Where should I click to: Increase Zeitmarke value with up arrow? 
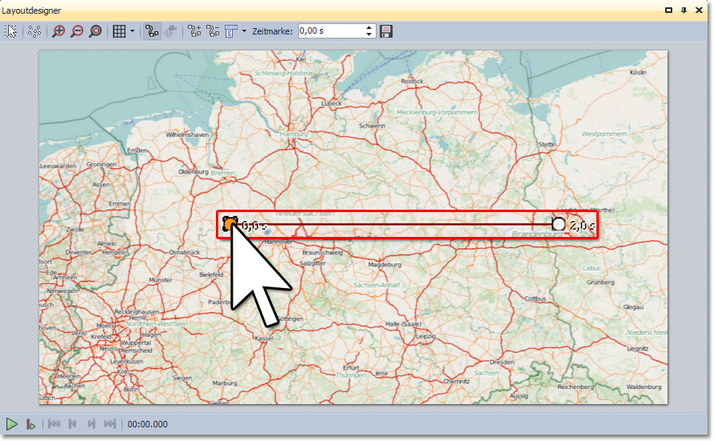point(369,27)
